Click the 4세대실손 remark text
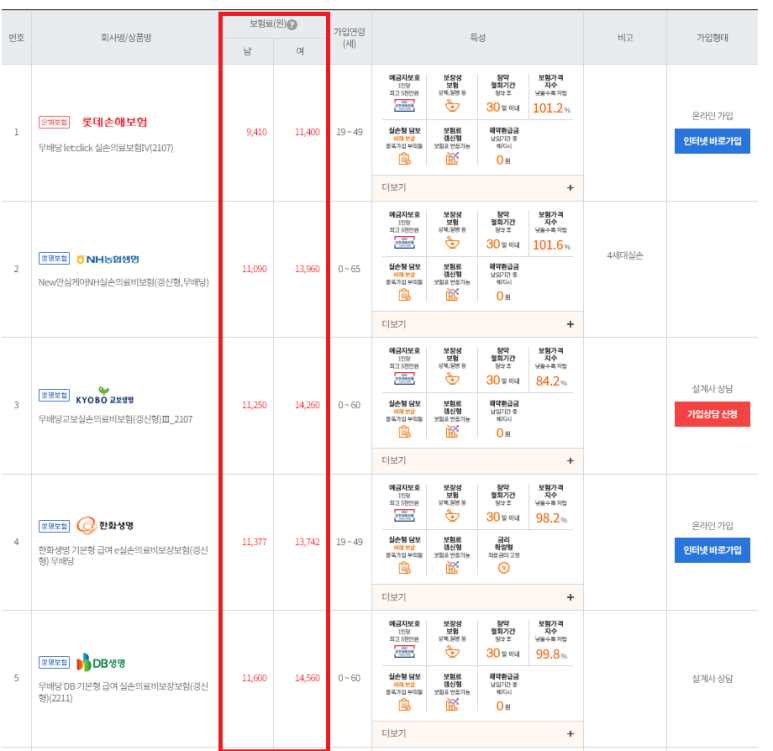Image resolution: width=773 pixels, height=751 pixels. click(x=625, y=255)
